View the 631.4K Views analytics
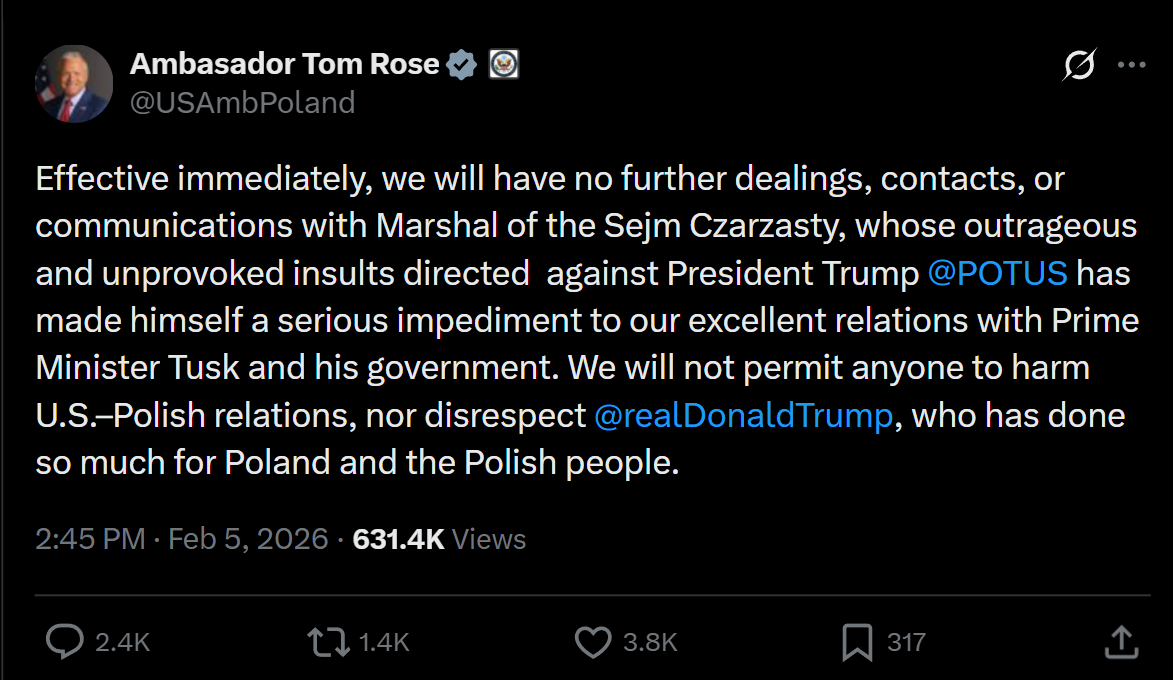The height and width of the screenshot is (680, 1173). tap(439, 539)
